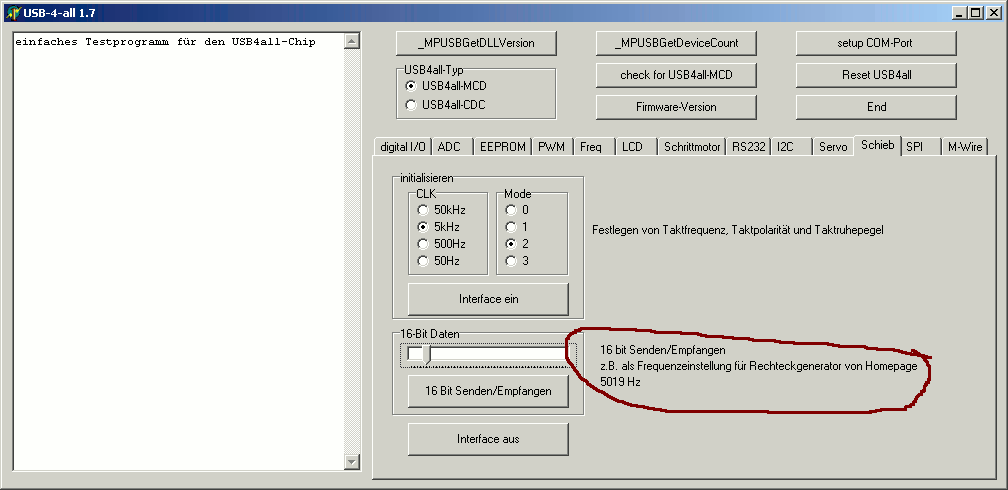Select Mode 0 radio button

(x=512, y=210)
